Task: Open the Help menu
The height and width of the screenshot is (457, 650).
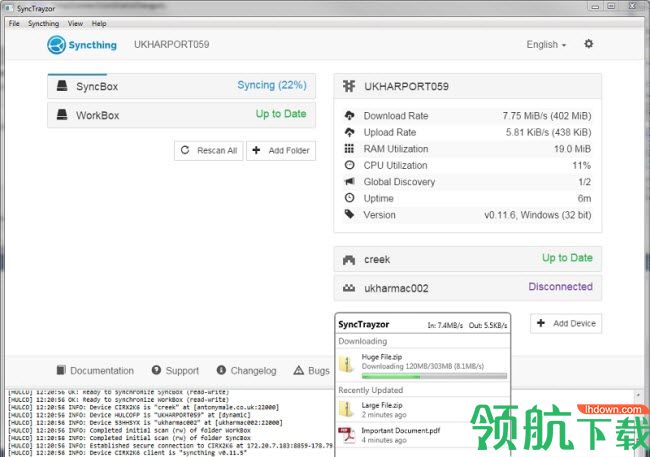Action: 99,24
